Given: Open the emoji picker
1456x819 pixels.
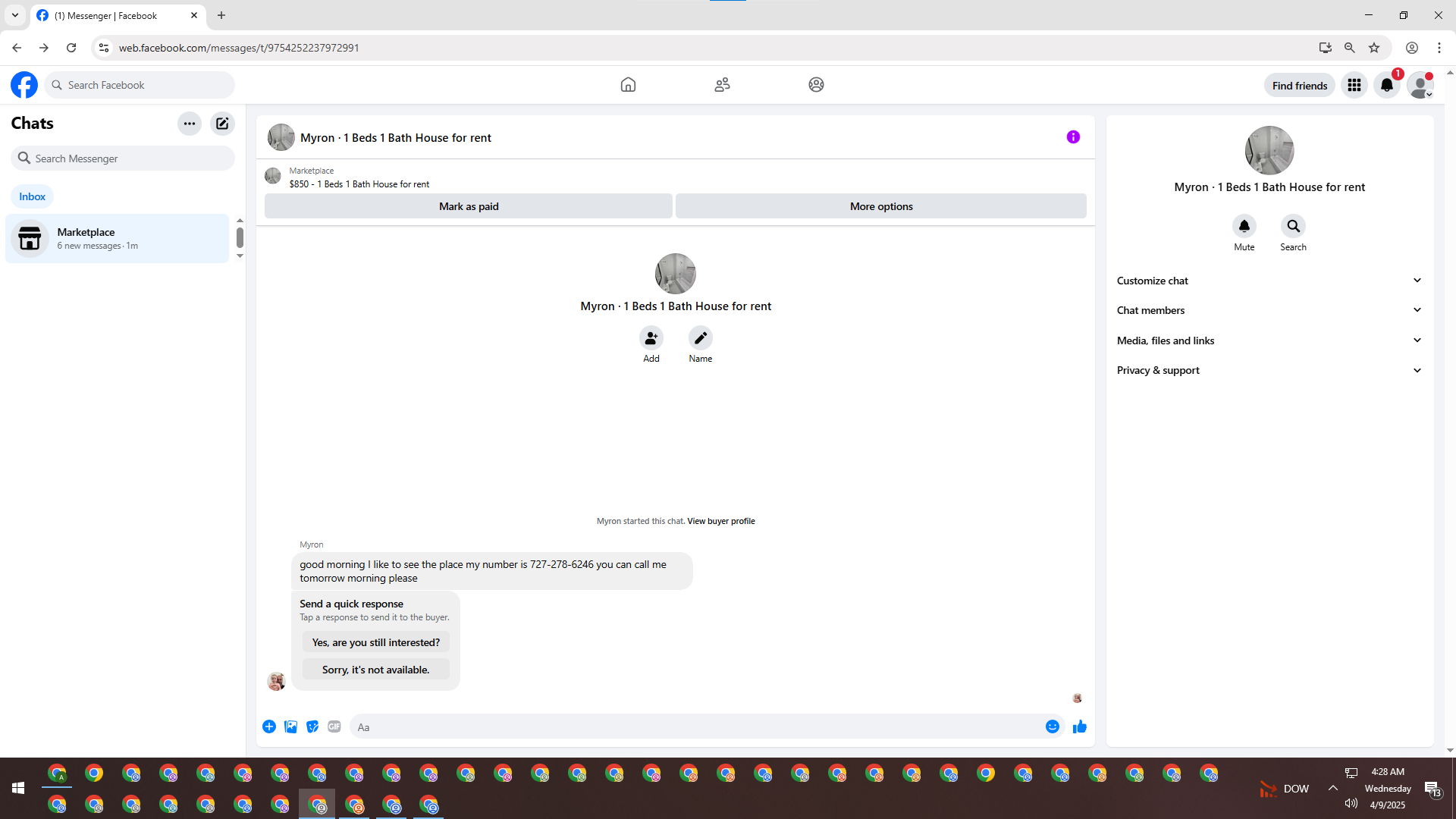Looking at the screenshot, I should (x=1053, y=727).
